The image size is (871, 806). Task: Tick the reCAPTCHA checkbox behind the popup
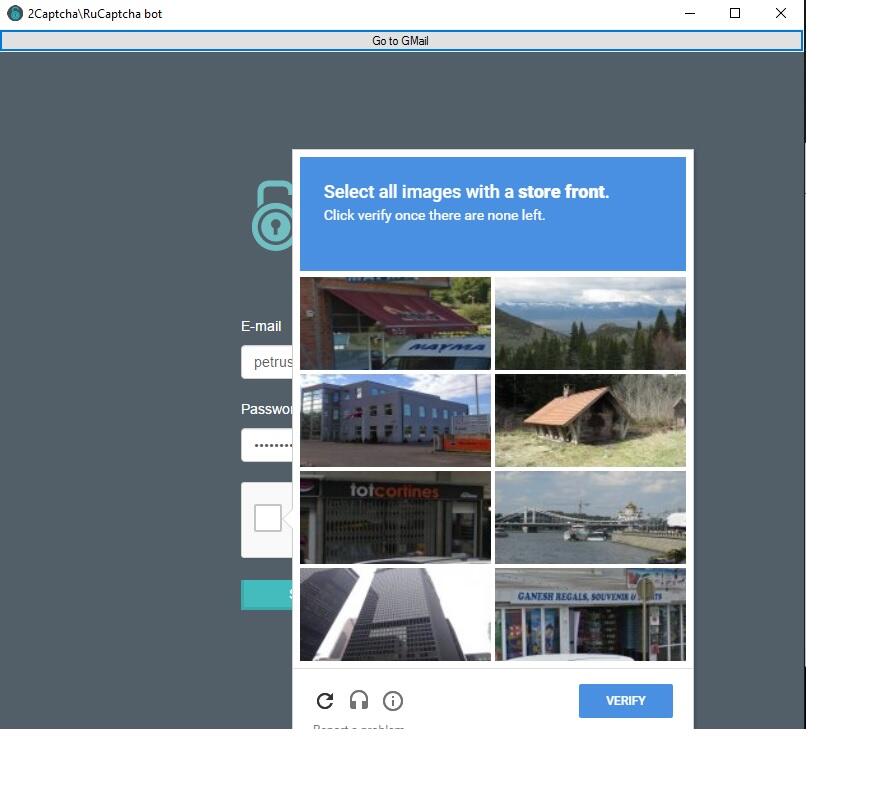click(x=268, y=518)
